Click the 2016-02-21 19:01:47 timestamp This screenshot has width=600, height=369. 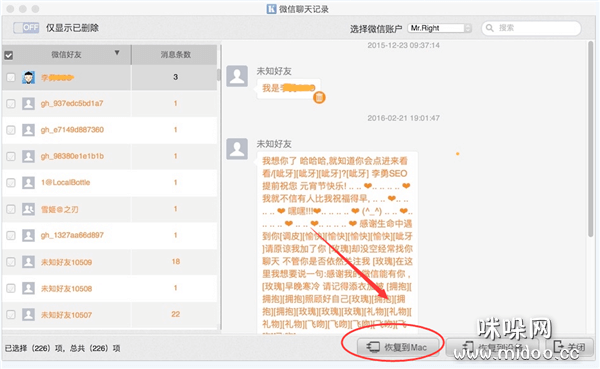(x=403, y=118)
